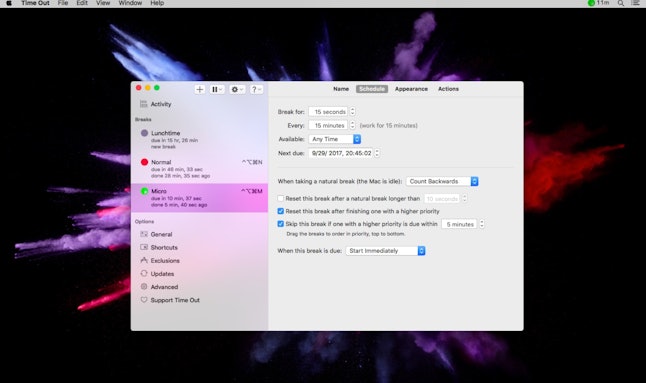The image size is (646, 383).
Task: Open the gear actions menu
Action: click(237, 89)
